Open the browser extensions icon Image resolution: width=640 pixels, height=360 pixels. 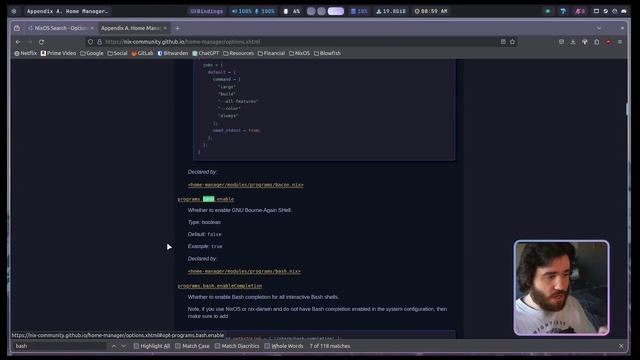(x=596, y=42)
